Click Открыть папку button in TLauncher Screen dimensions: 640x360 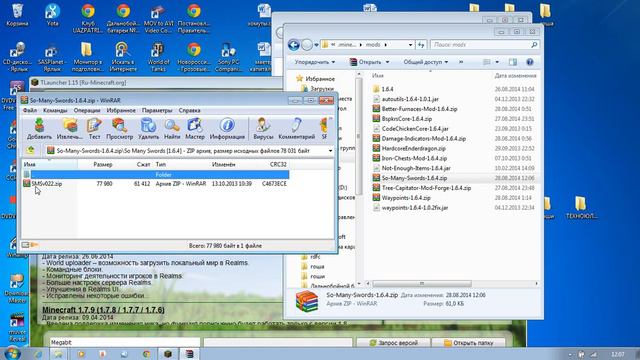468,343
